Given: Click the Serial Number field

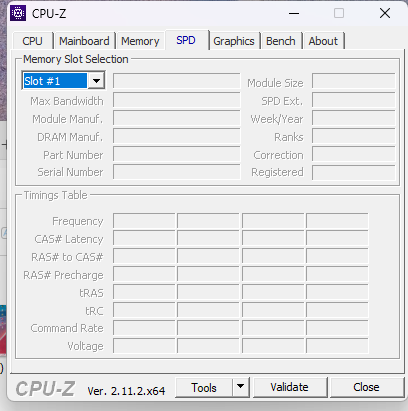Looking at the screenshot, I should click(x=176, y=172).
